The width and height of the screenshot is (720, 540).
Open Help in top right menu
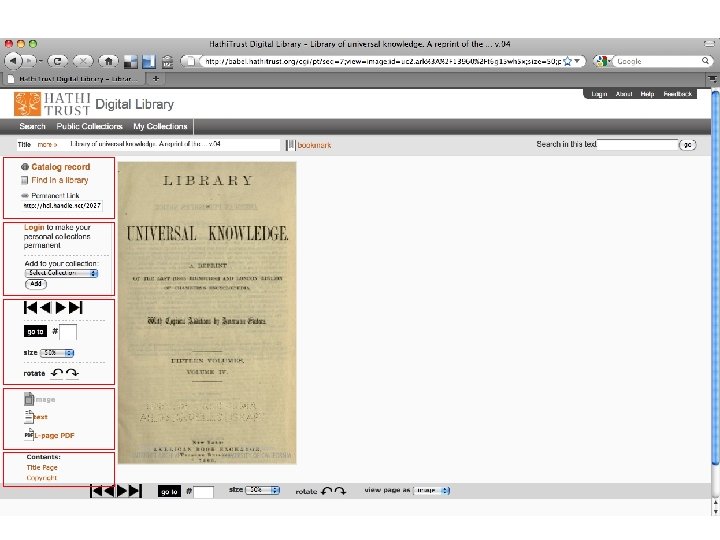coord(647,94)
